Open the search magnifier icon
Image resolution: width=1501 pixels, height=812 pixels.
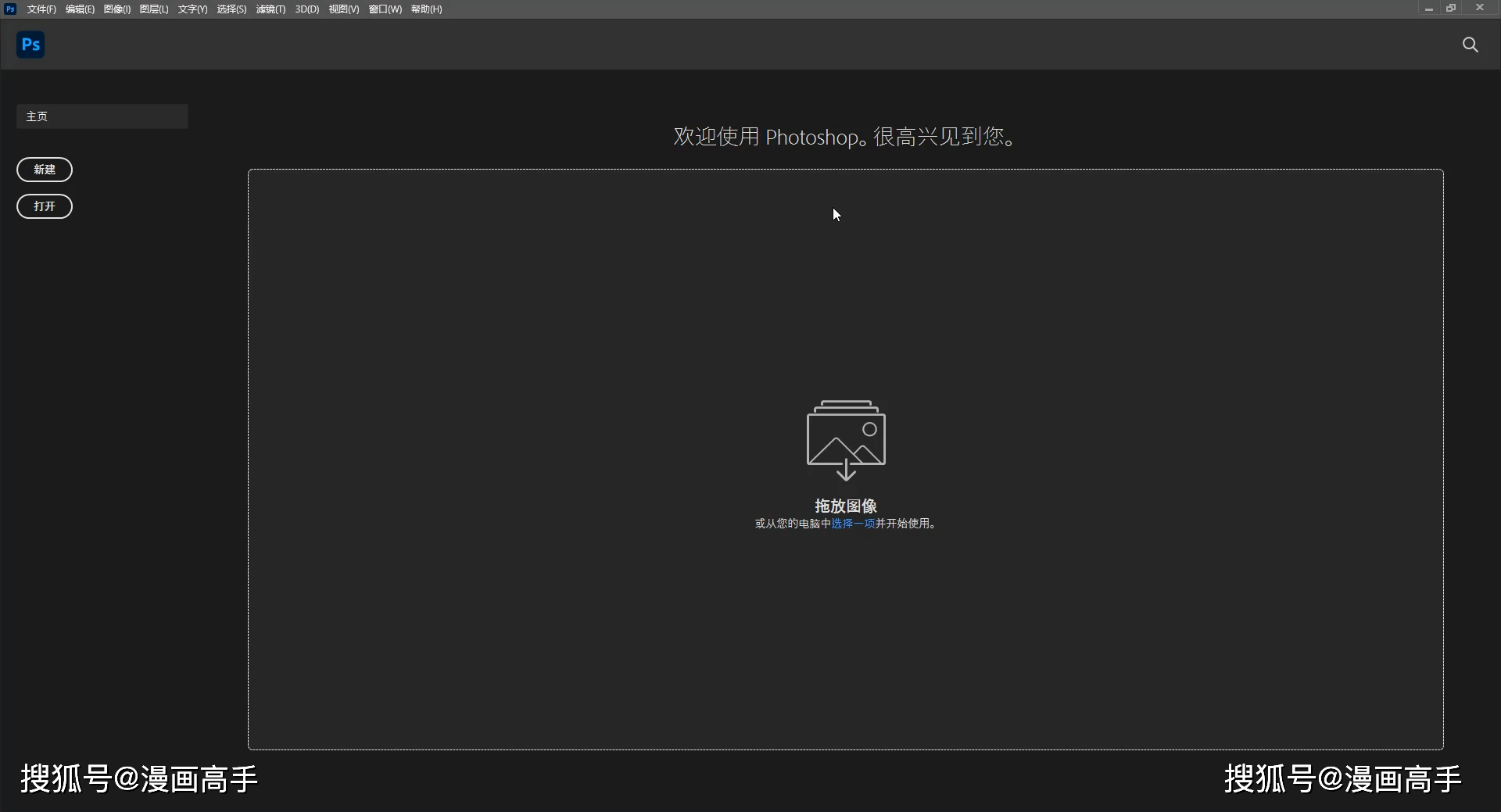tap(1471, 45)
